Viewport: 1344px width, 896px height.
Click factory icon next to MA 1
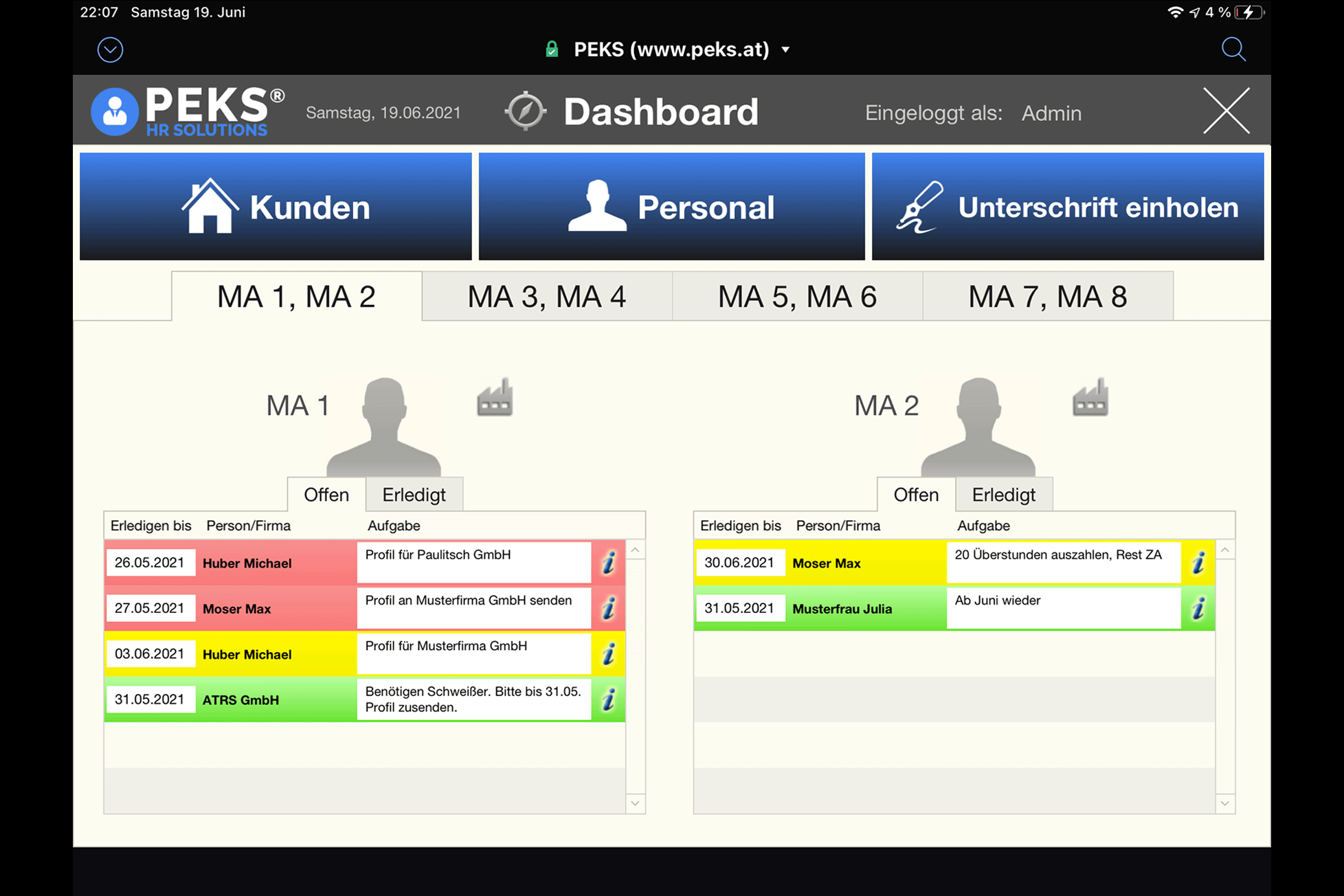pyautogui.click(x=495, y=399)
